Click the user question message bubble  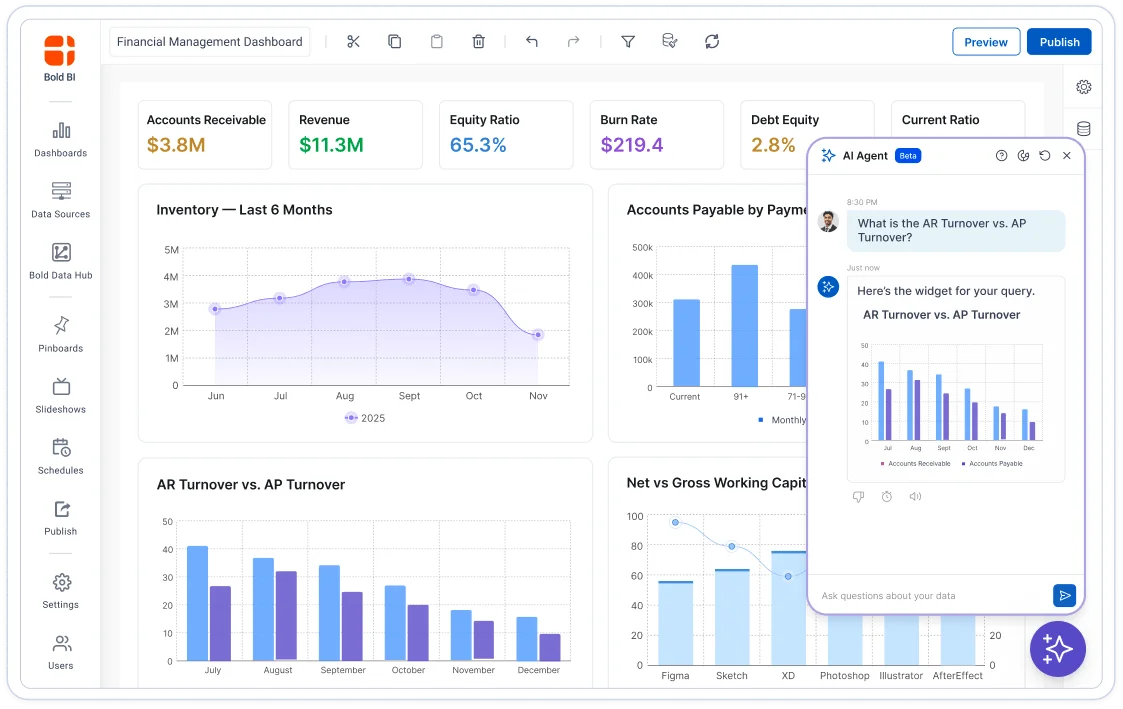(955, 231)
